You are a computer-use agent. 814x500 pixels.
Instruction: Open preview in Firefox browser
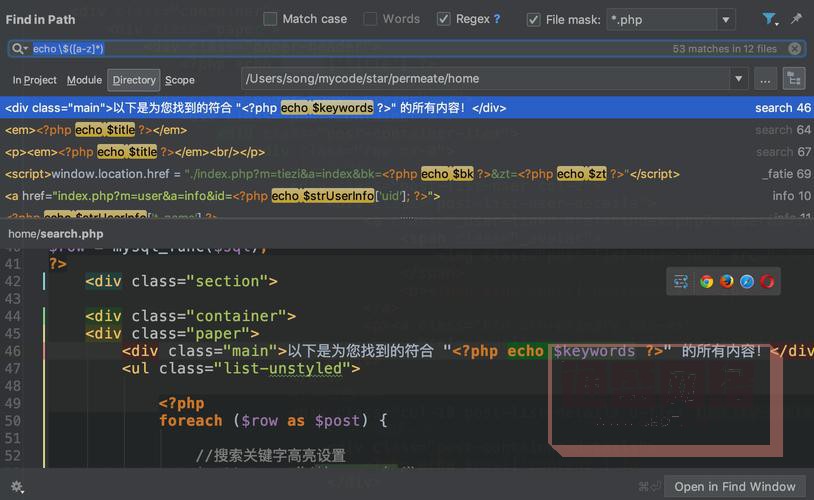click(726, 281)
